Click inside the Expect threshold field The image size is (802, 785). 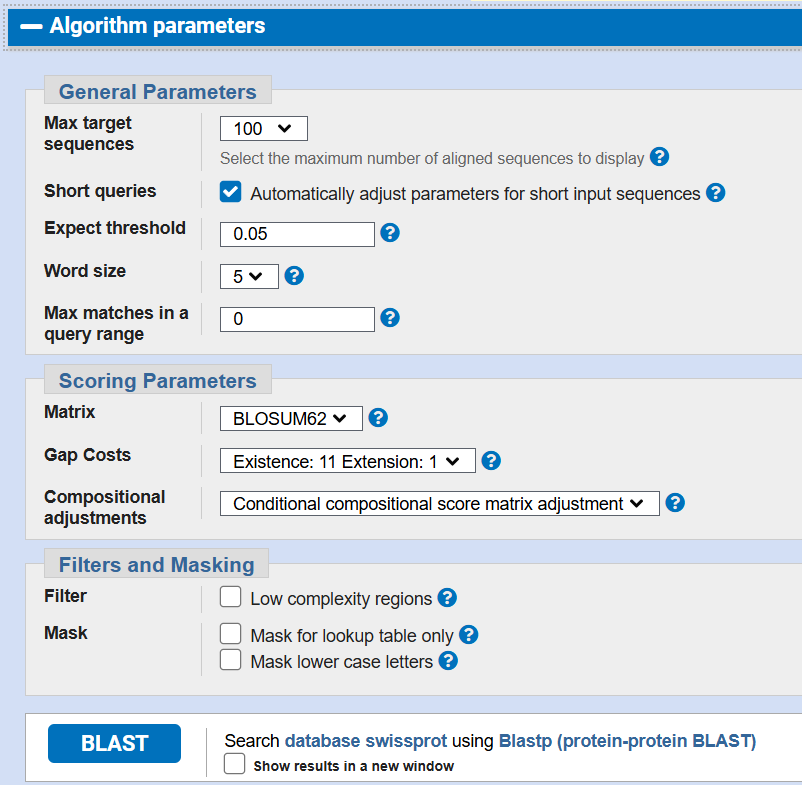coord(296,233)
